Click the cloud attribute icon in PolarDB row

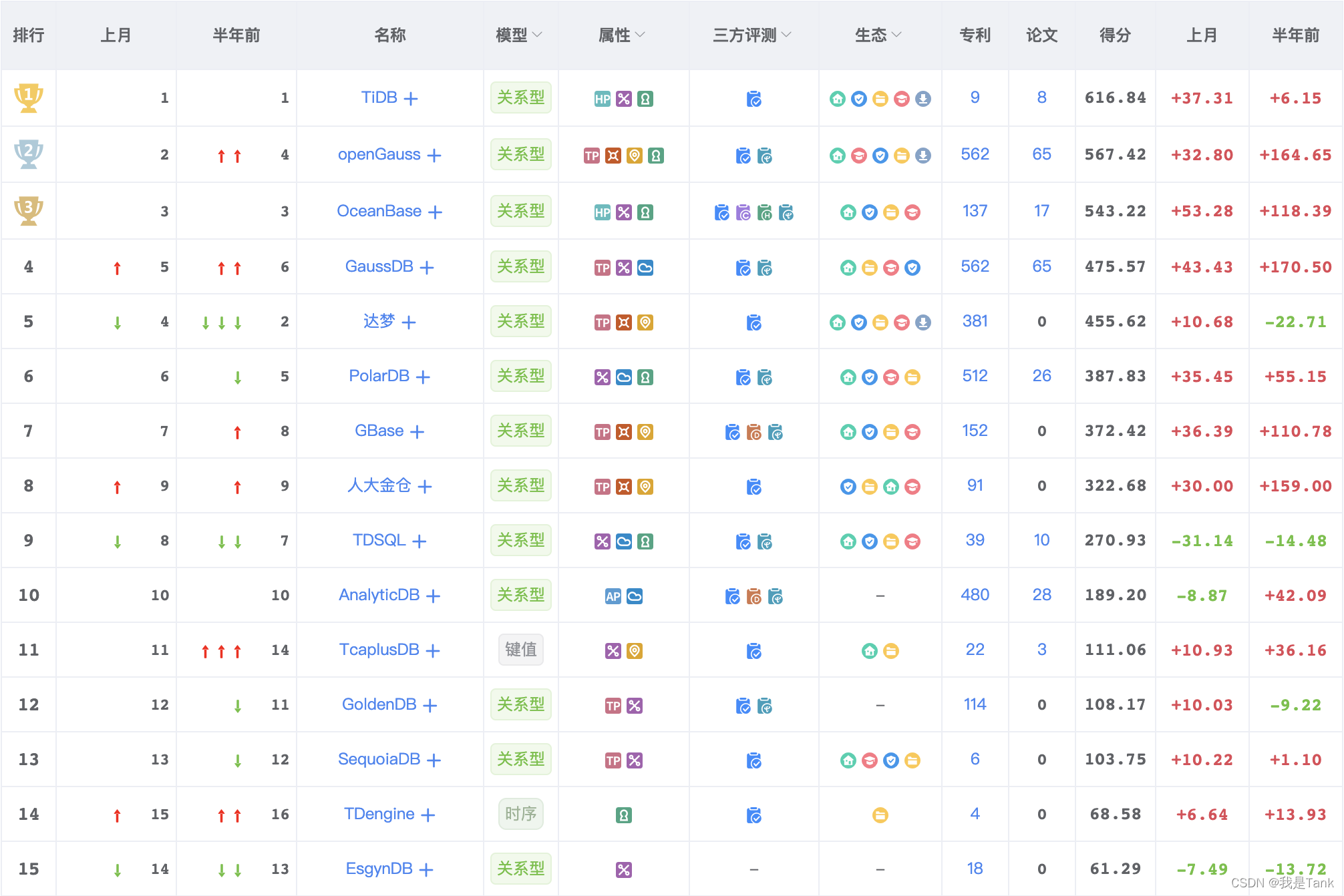[624, 377]
